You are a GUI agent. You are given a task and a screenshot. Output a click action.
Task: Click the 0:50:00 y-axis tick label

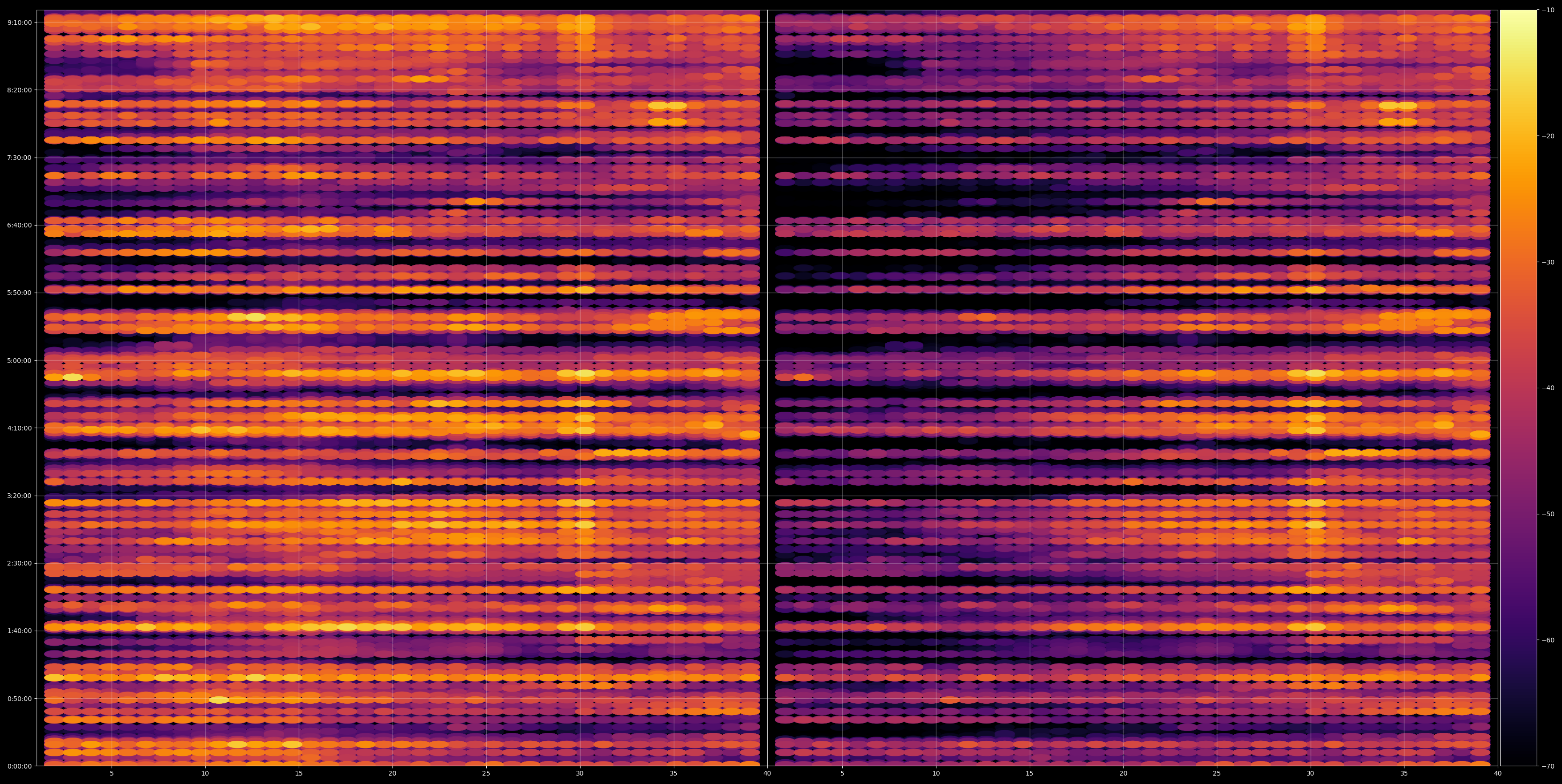pos(19,699)
